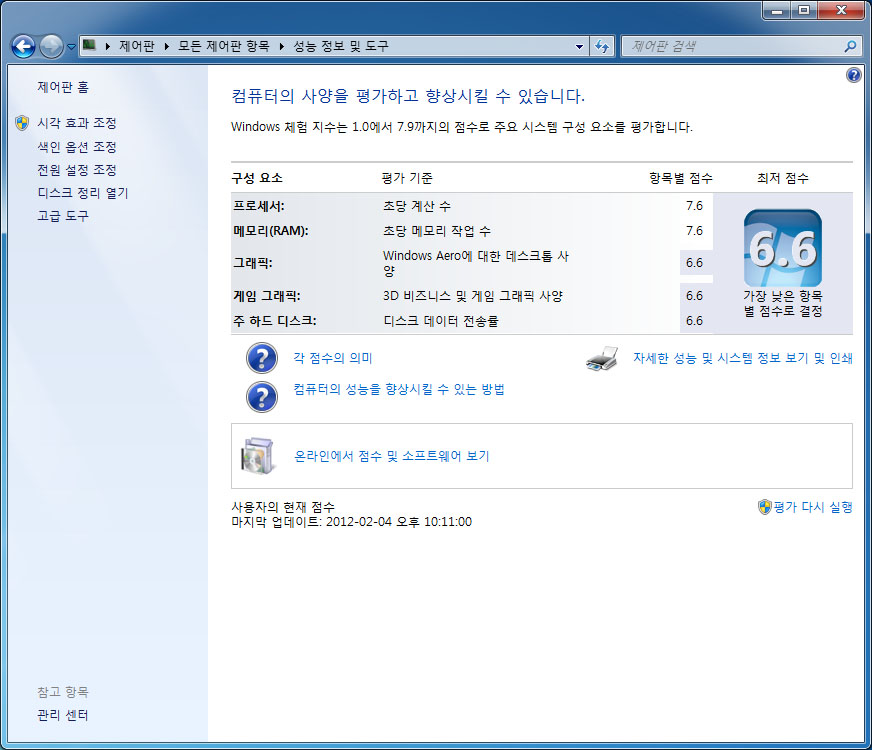Open 색인 옵션 조정 link
The height and width of the screenshot is (750, 872).
[77, 147]
